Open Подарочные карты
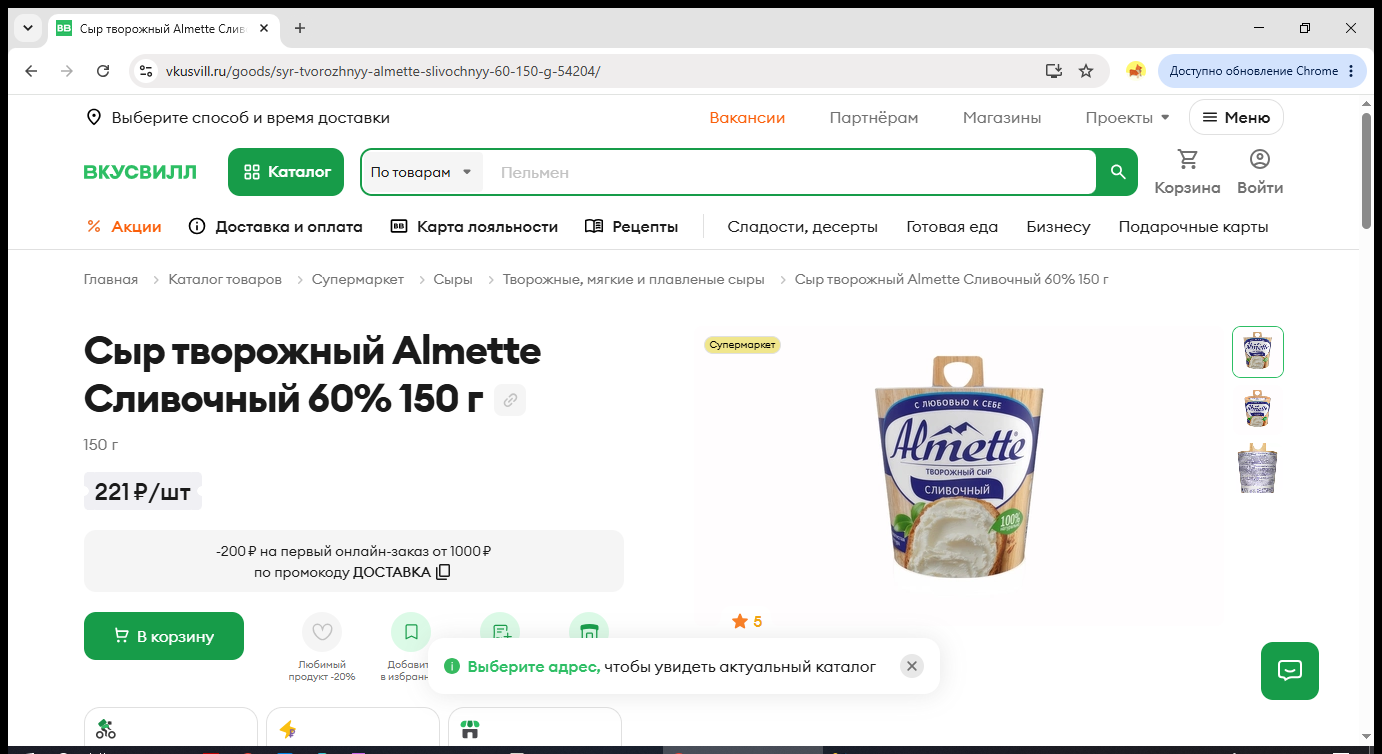1382x754 pixels. click(x=1193, y=227)
